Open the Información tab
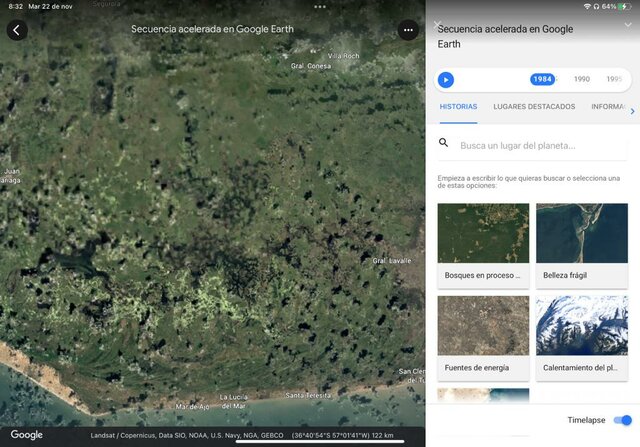This screenshot has height=447, width=640. (608, 107)
